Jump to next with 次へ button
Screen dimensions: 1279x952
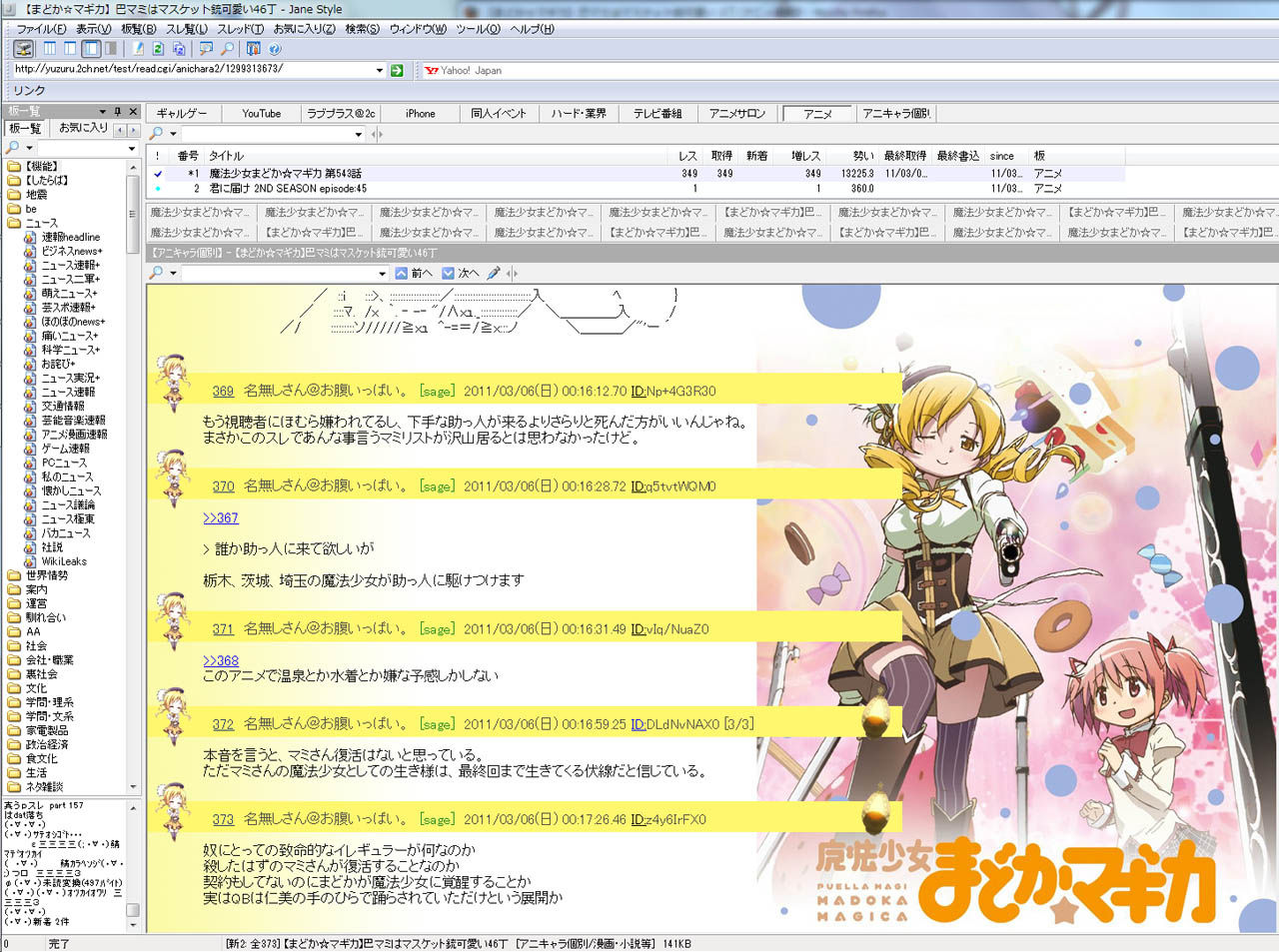(461, 273)
